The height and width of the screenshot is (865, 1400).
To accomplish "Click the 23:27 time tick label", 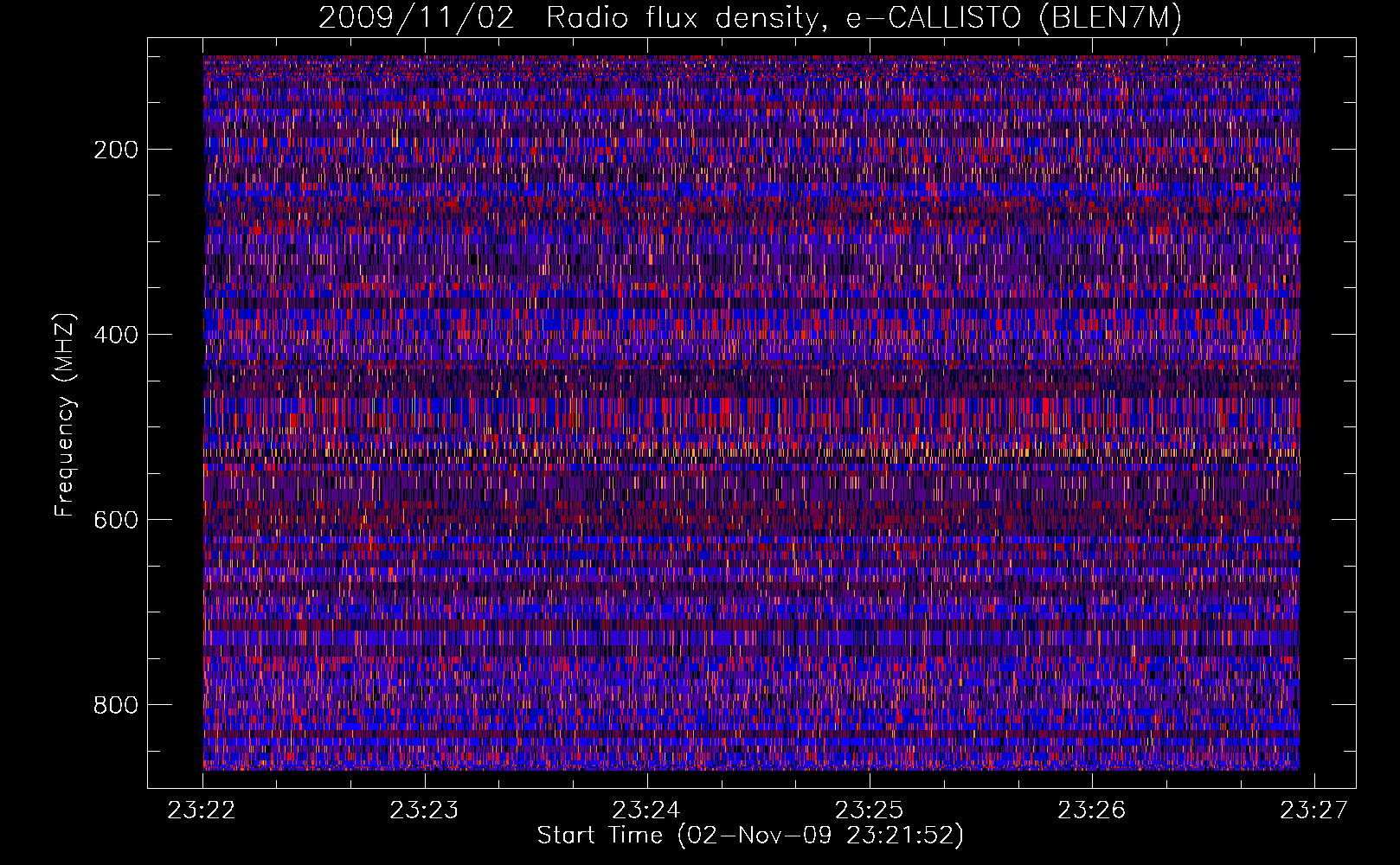I will [x=1314, y=810].
